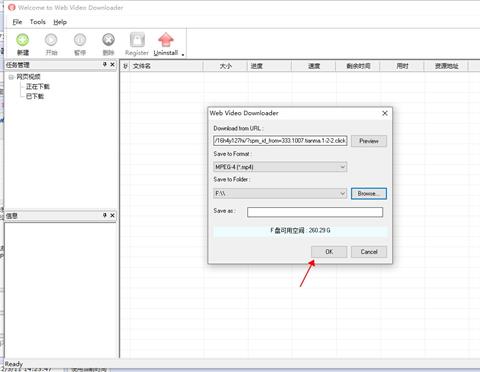Click the first narrow column header icon
The image size is (480, 372).
tap(125, 66)
